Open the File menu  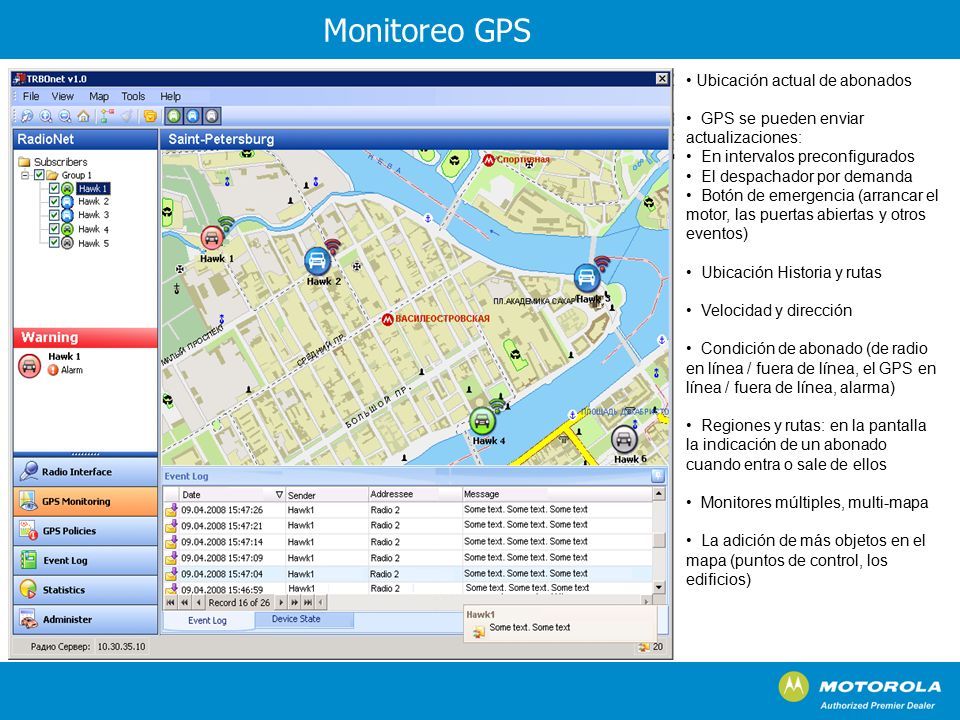click(31, 96)
